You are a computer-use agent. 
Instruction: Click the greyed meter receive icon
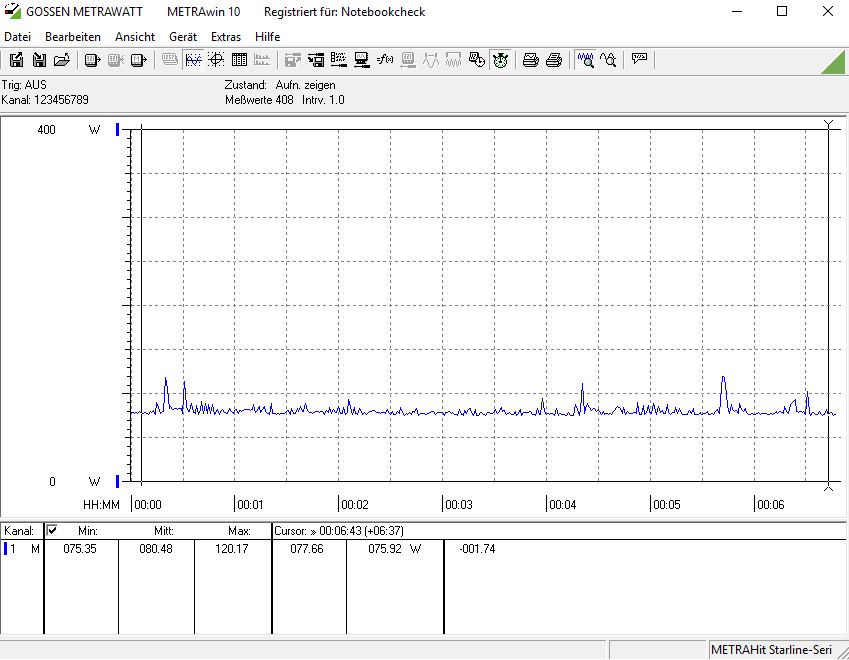[x=115, y=60]
